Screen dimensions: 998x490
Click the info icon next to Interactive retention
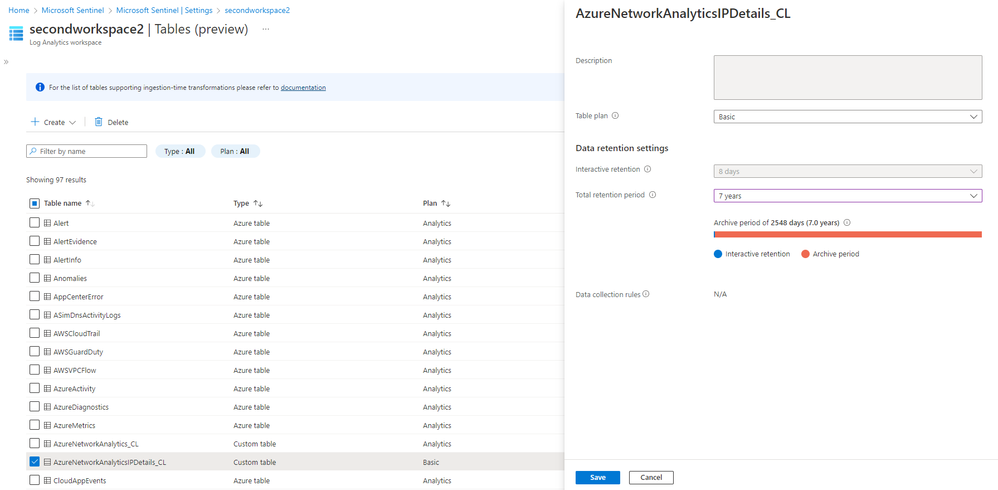647,170
